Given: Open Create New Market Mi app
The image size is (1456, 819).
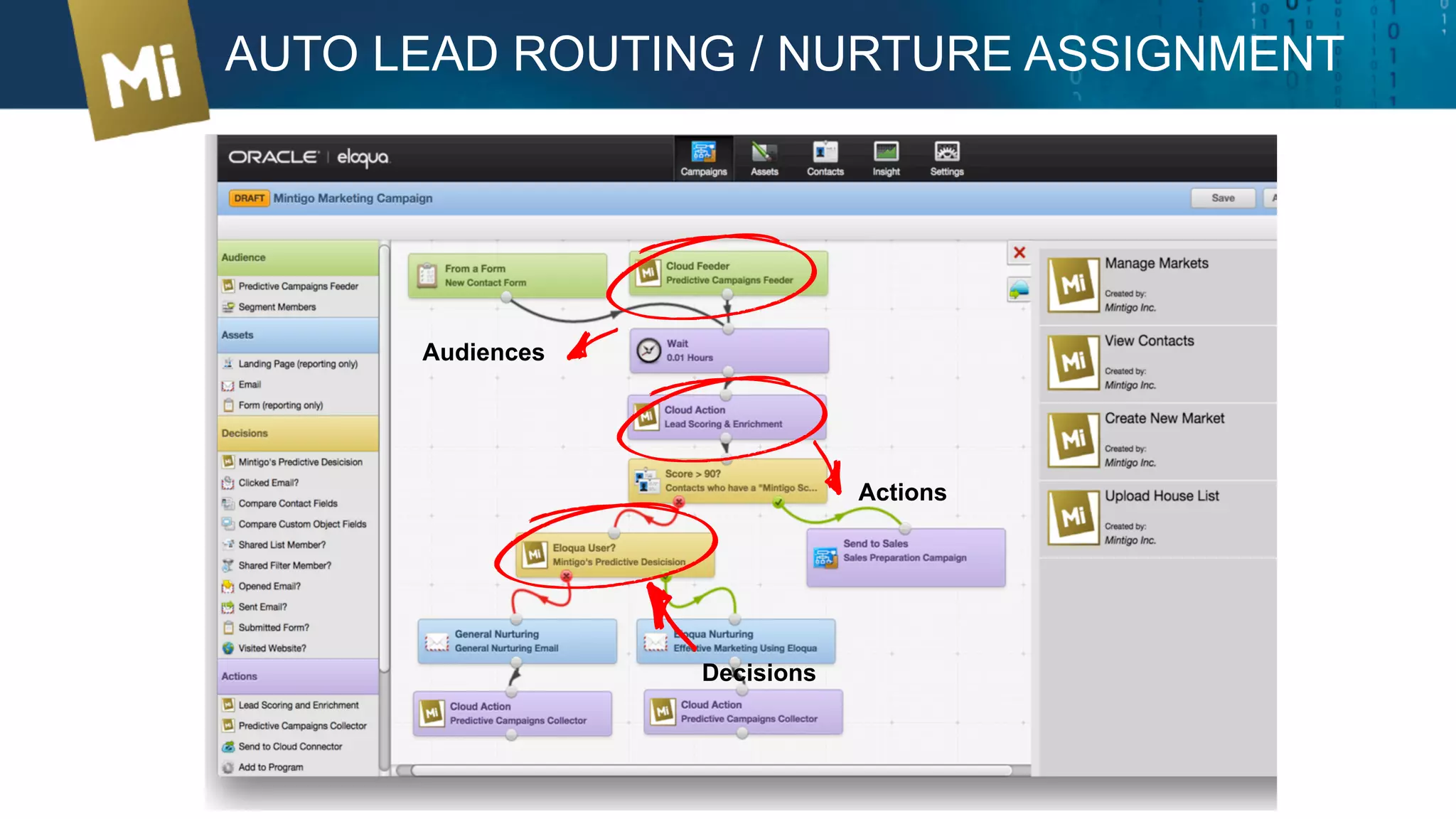Looking at the screenshot, I should point(1074,440).
